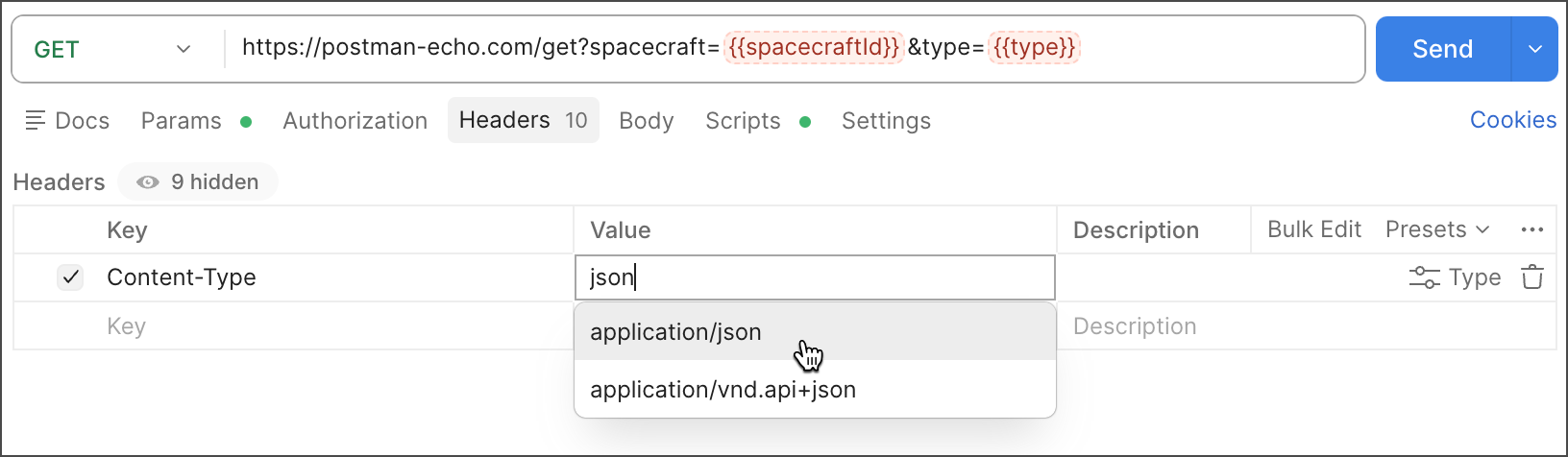The image size is (1568, 457).
Task: Open the Body tab
Action: (x=646, y=121)
